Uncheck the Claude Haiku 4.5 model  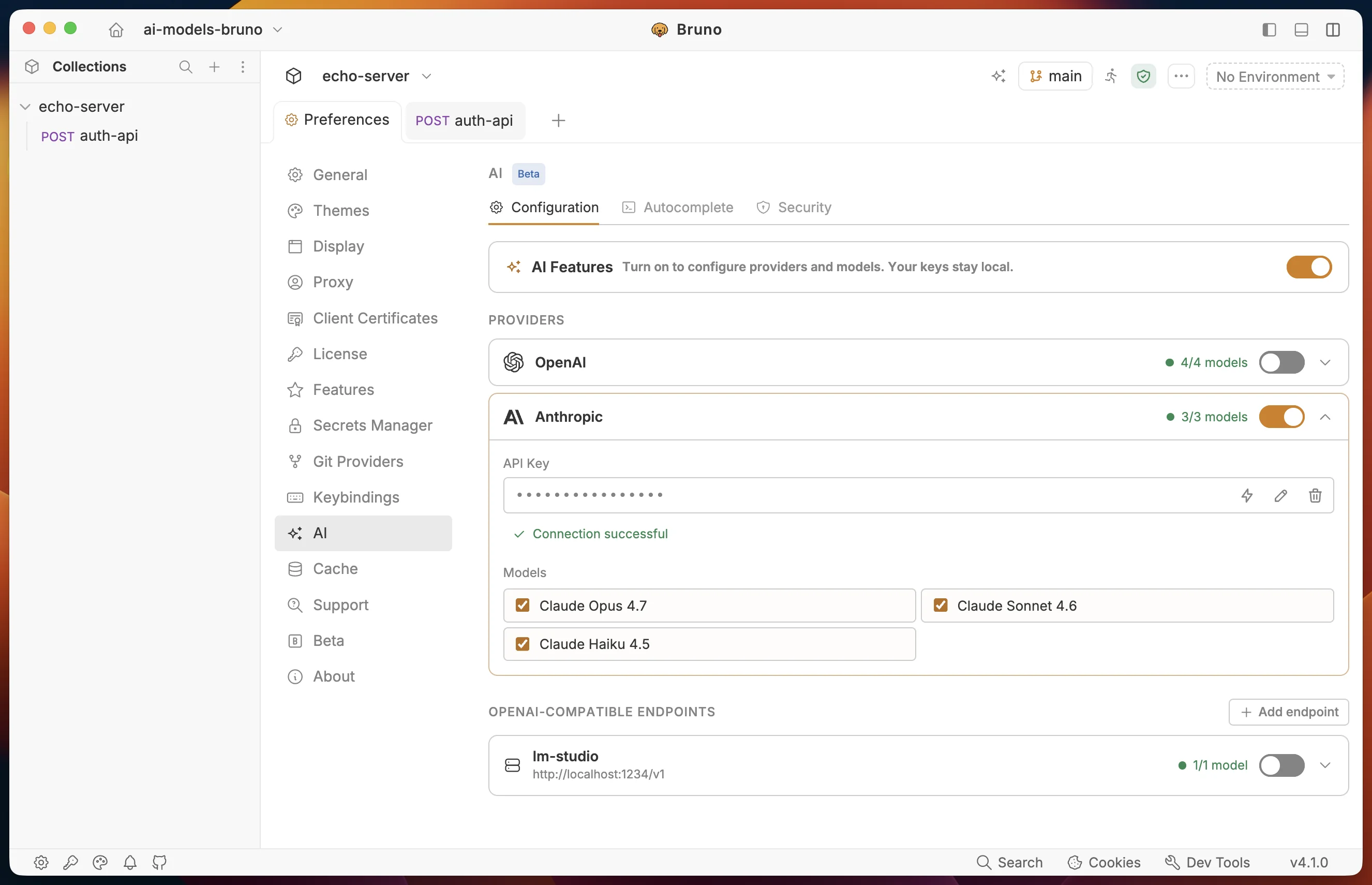[522, 644]
